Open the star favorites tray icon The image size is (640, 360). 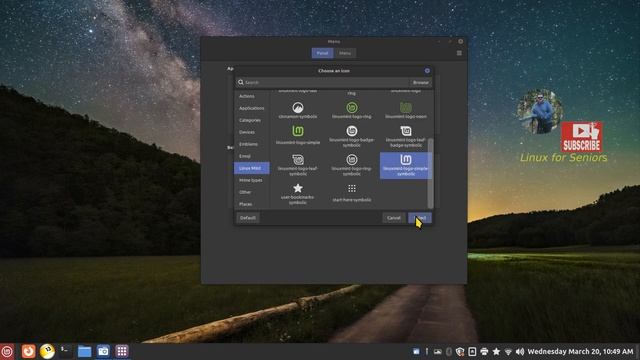pyautogui.click(x=496, y=351)
